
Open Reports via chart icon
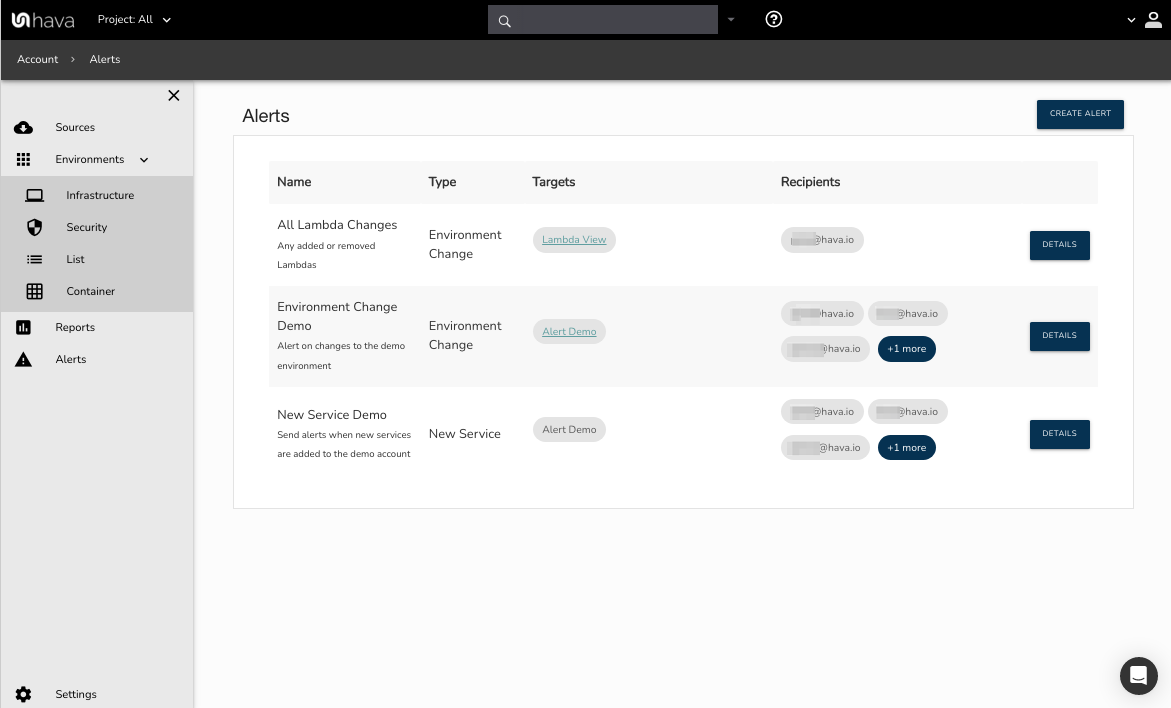(x=23, y=328)
